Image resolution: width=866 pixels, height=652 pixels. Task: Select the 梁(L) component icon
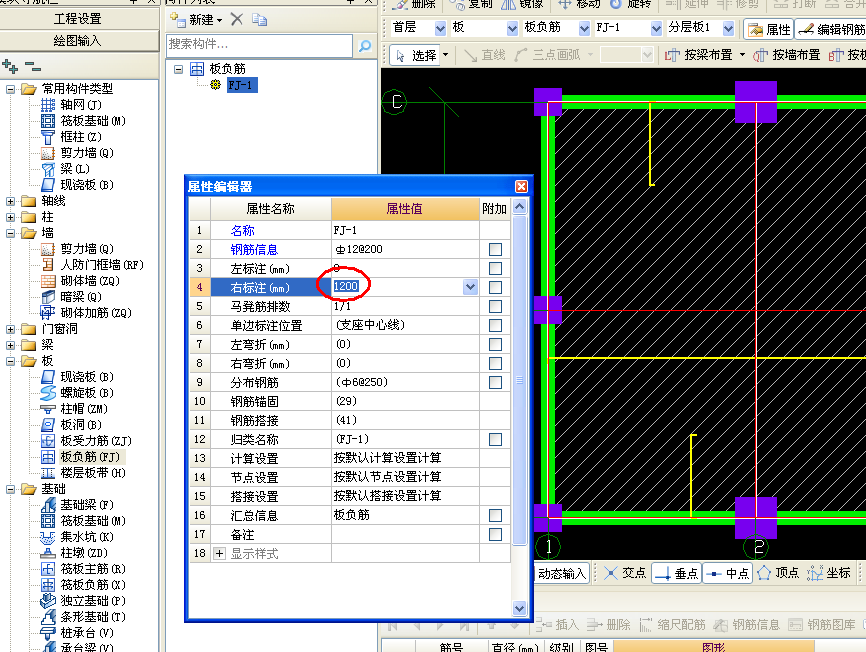(x=48, y=169)
